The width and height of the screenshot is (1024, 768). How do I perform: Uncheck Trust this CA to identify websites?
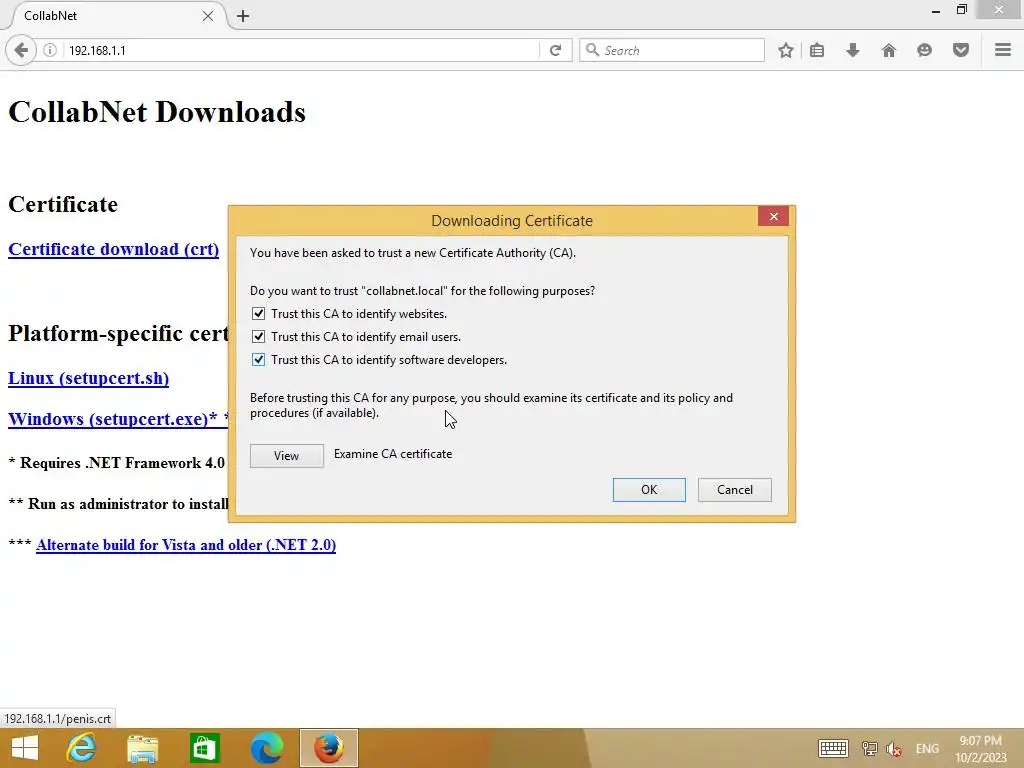[259, 314]
